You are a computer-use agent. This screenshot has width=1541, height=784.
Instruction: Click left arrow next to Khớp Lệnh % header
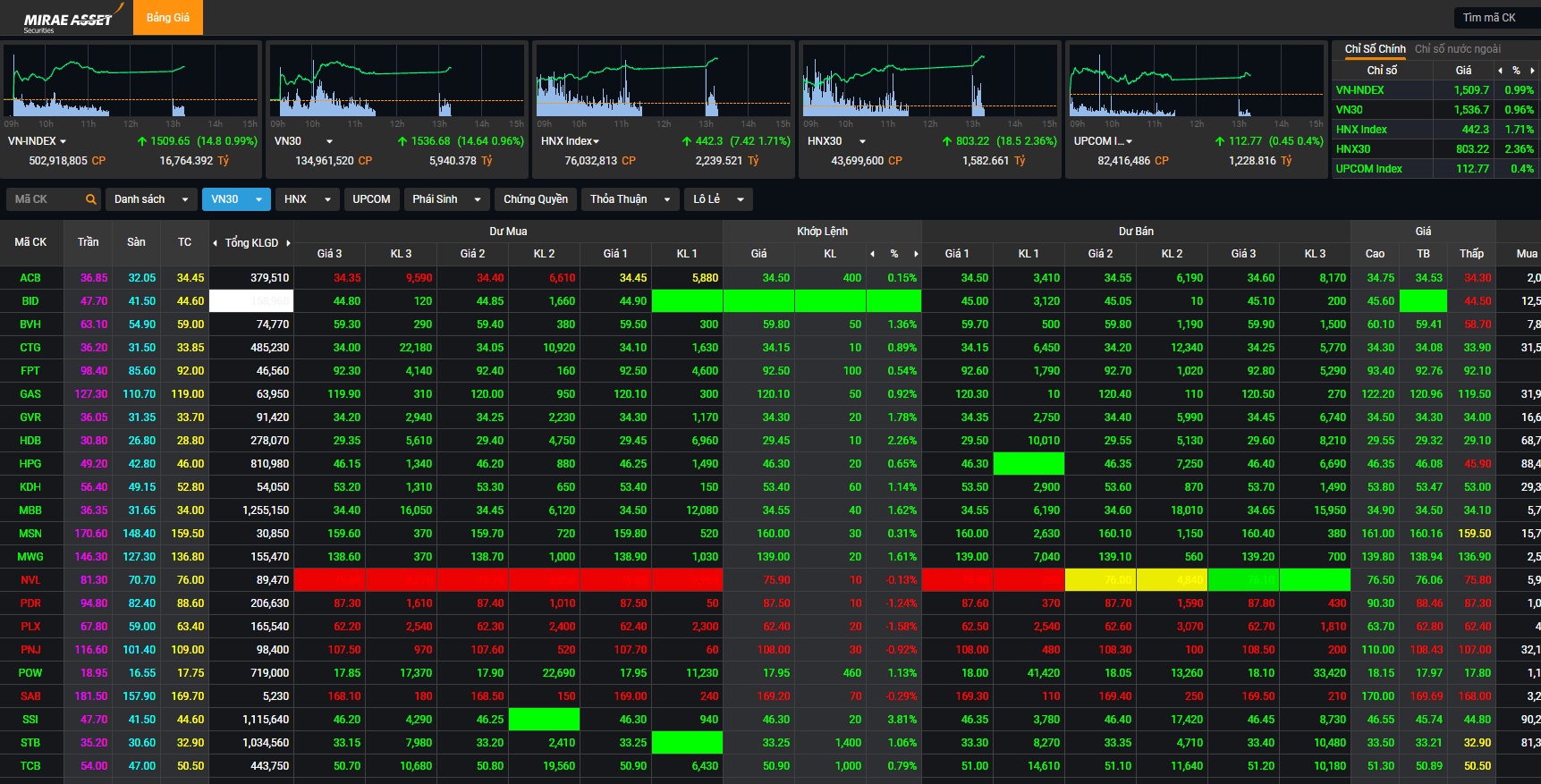click(x=873, y=254)
